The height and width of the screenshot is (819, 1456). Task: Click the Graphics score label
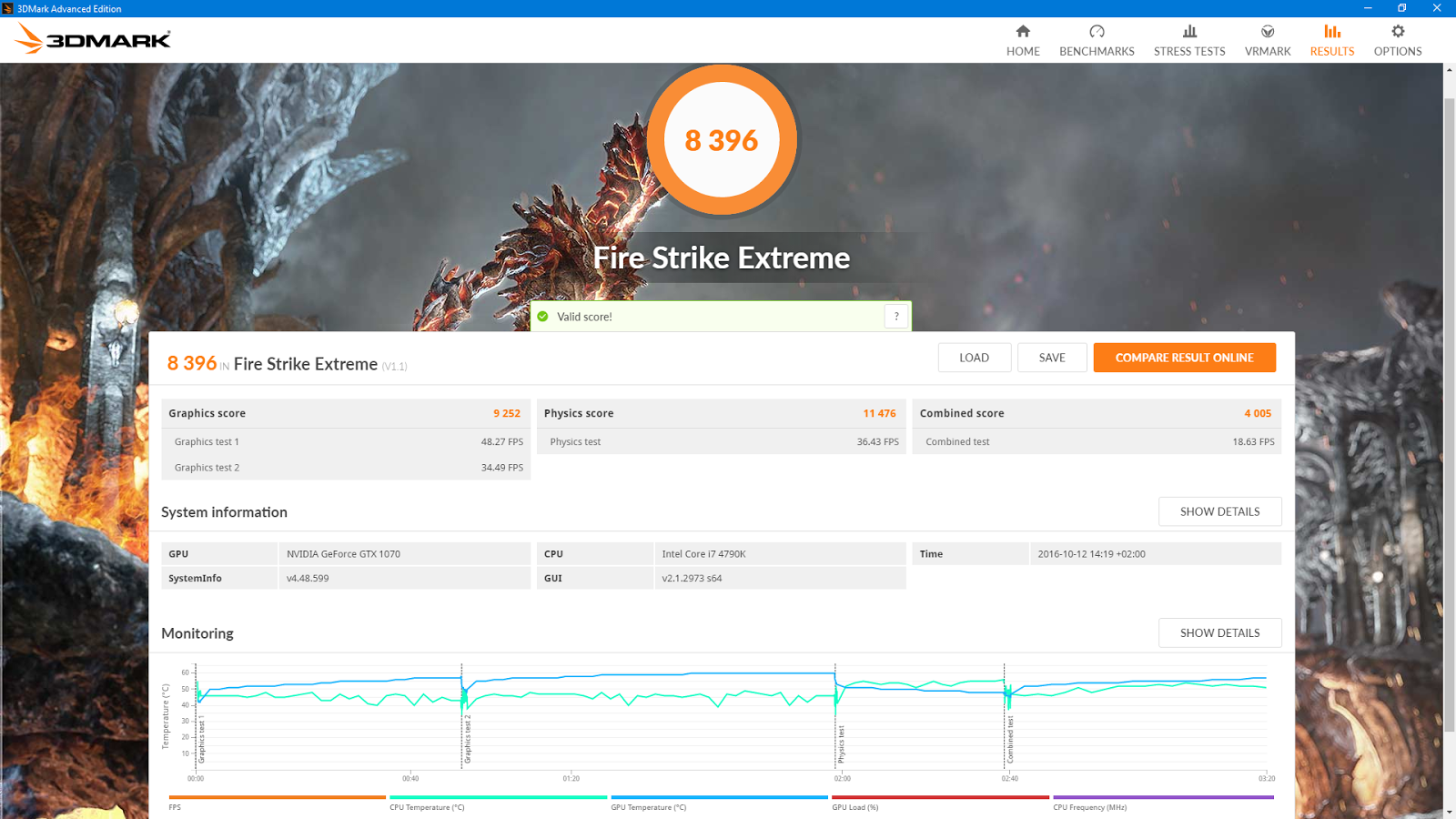click(x=207, y=413)
